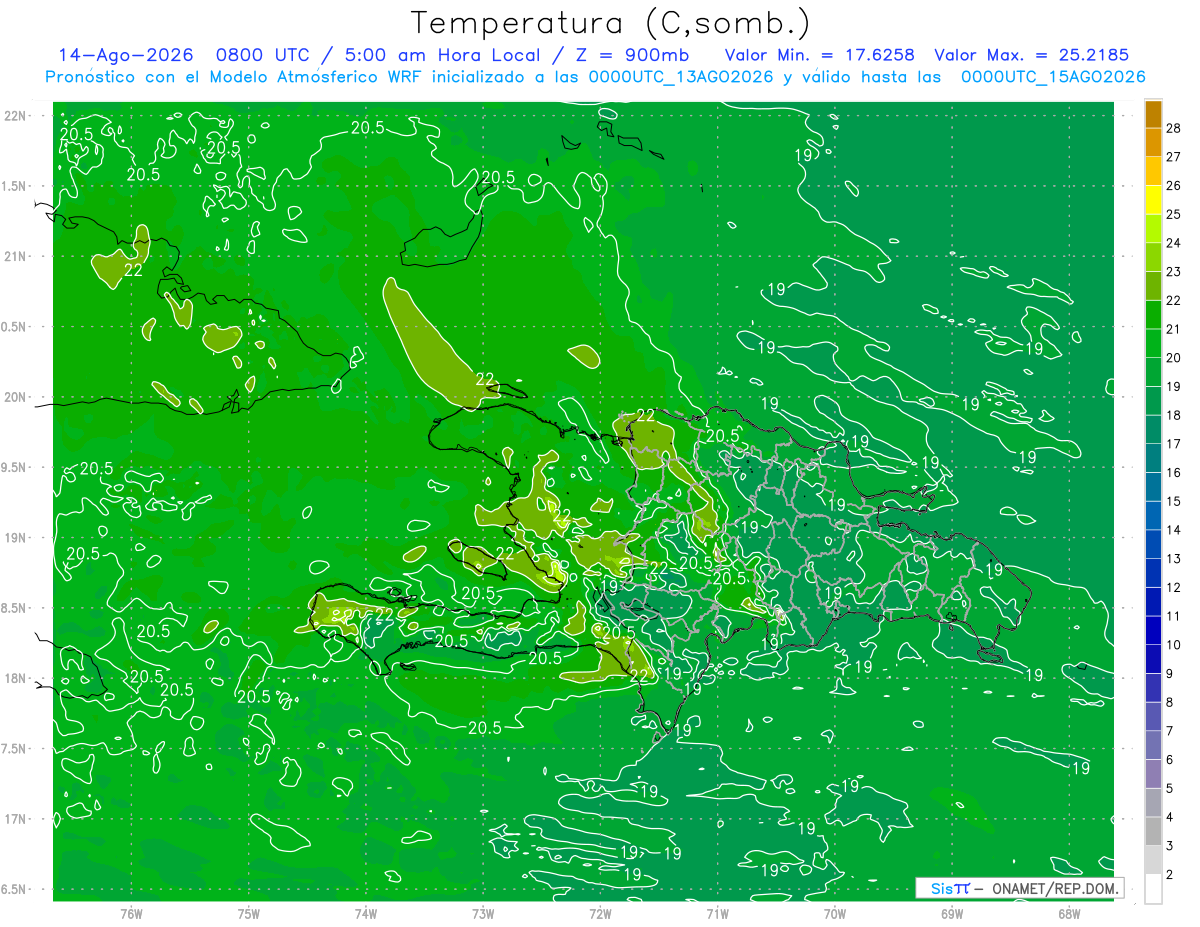
Task: Click the legend value '16'
Action: click(x=1174, y=473)
